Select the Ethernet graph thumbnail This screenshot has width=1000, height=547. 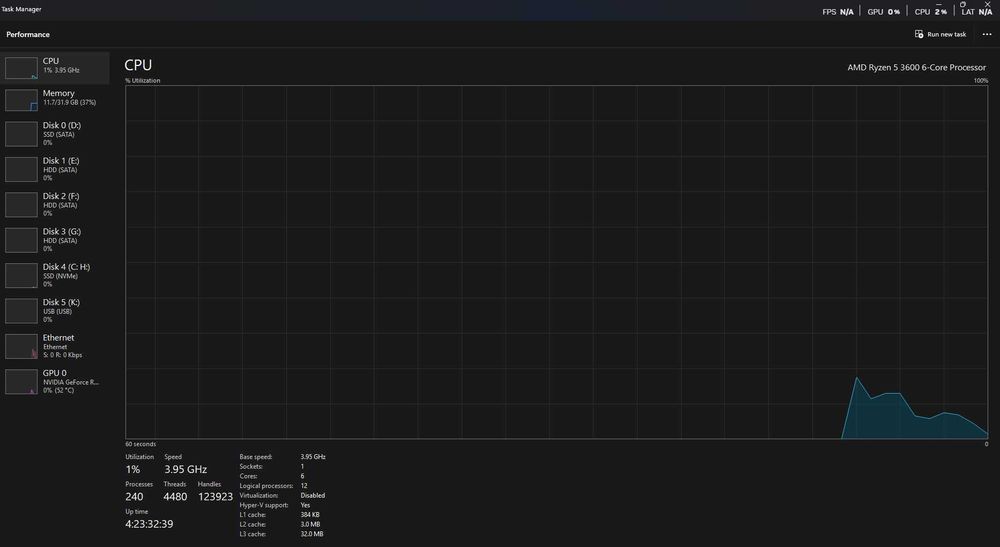[x=21, y=347]
